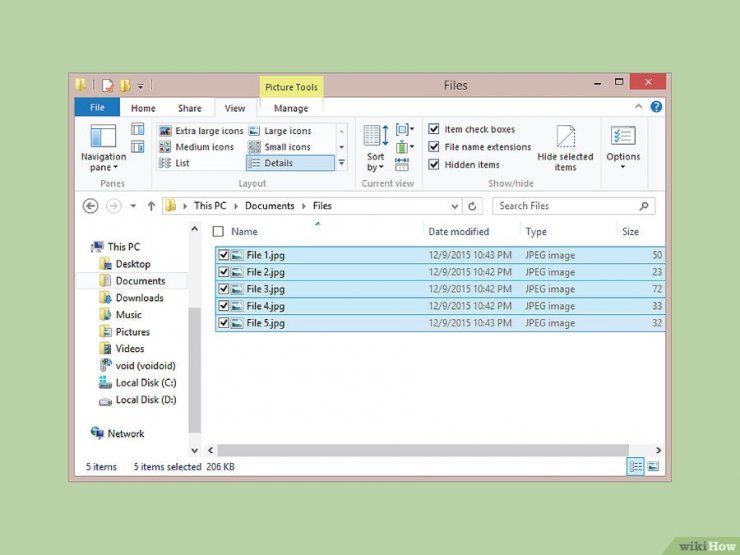
Task: Click the Search Files box
Action: tap(573, 206)
